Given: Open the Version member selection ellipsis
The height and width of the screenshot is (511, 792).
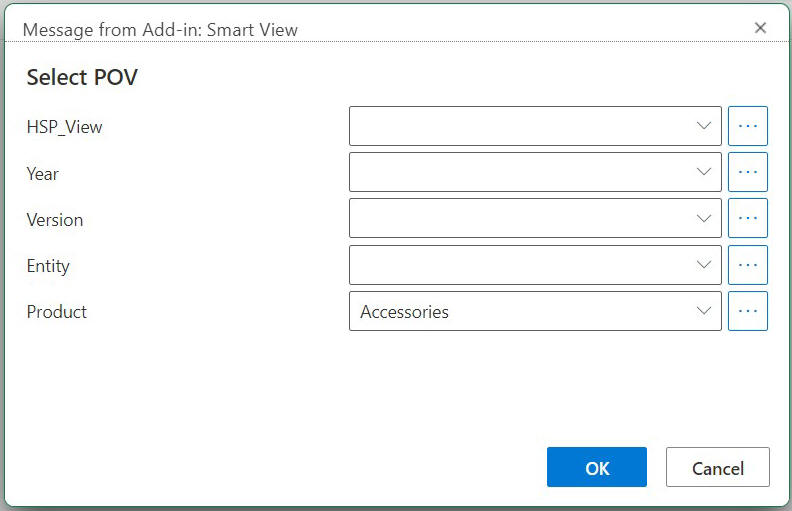Looking at the screenshot, I should 747,218.
